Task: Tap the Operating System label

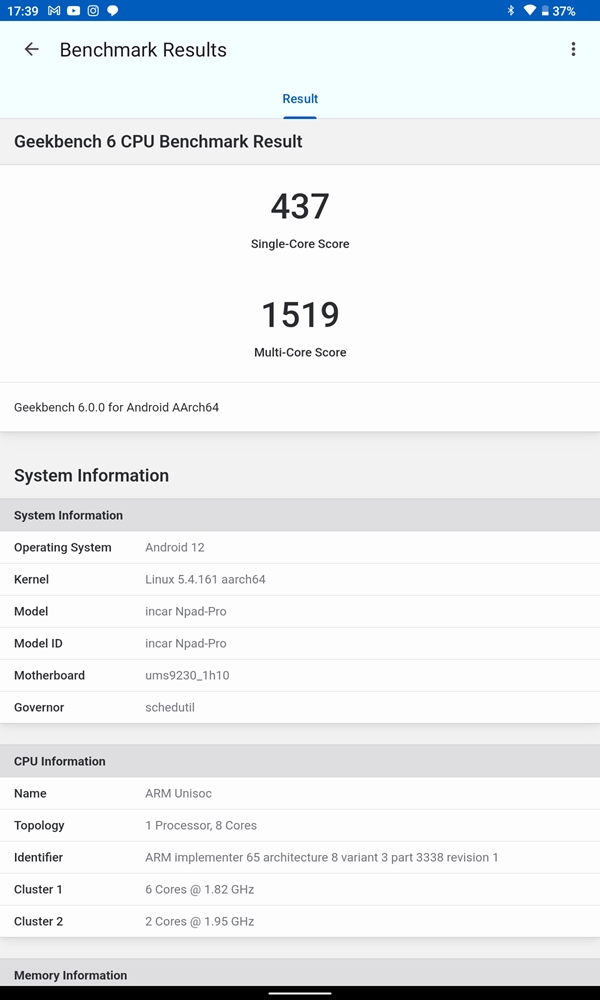Action: 62,547
